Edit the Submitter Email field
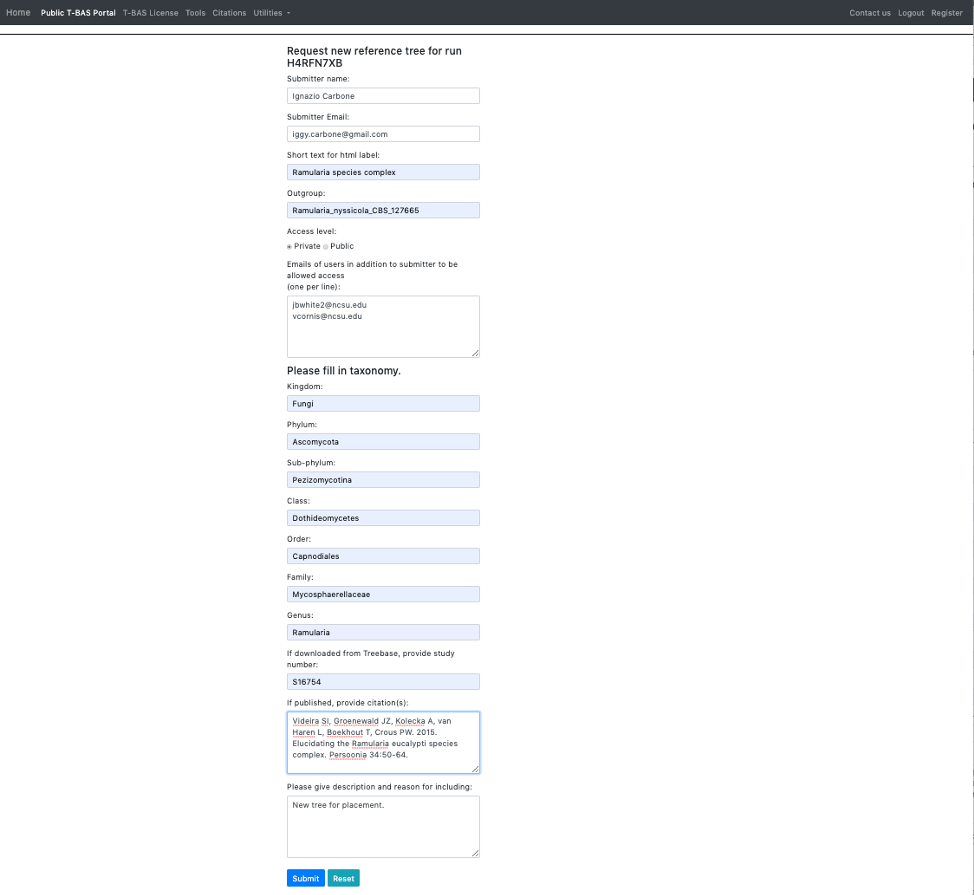The image size is (974, 895). pyautogui.click(x=383, y=134)
